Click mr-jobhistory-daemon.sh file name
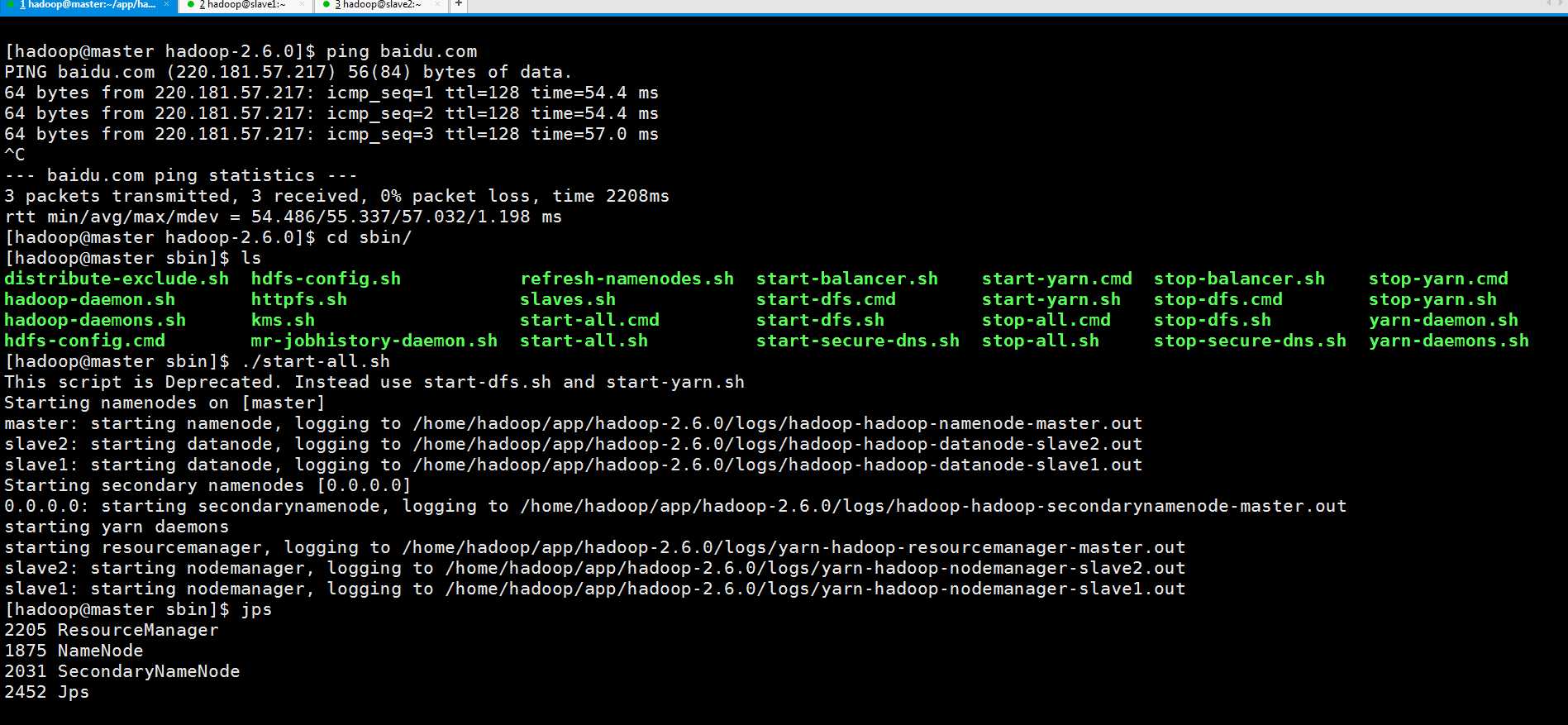Screen dimensions: 1568x725 pos(374,341)
